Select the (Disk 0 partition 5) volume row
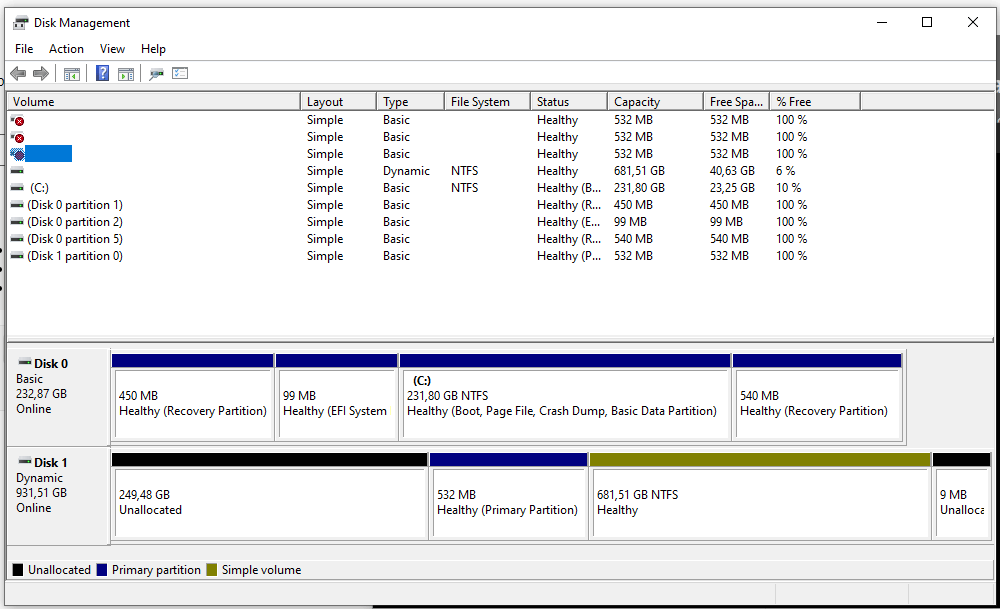1000x609 pixels. pos(501,238)
